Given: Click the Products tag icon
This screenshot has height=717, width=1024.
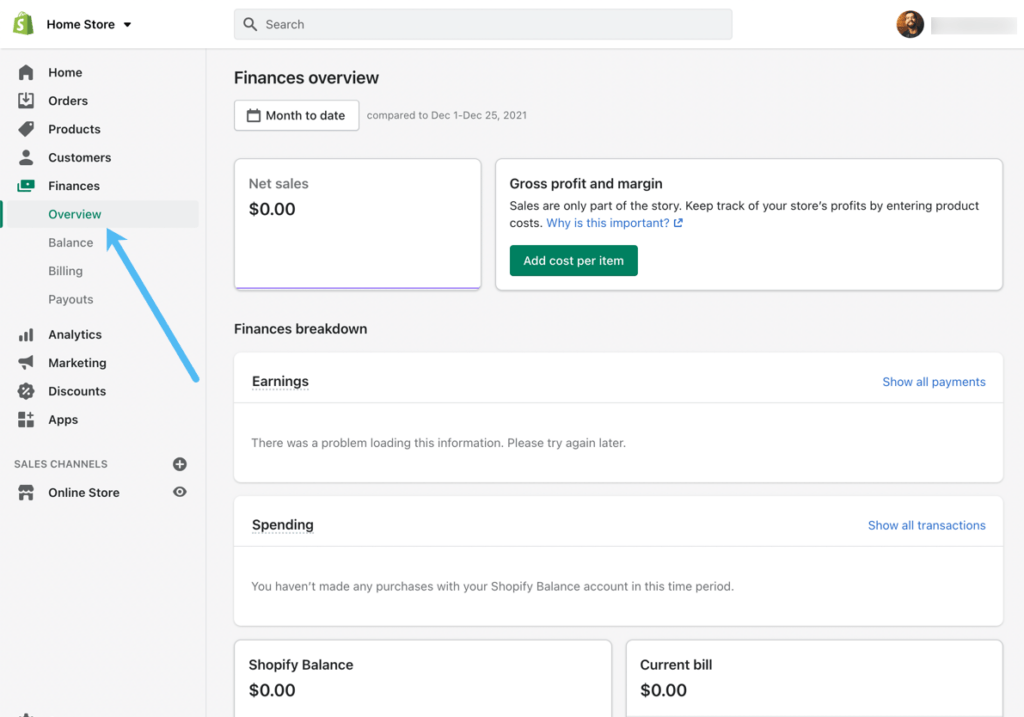Looking at the screenshot, I should pyautogui.click(x=26, y=129).
